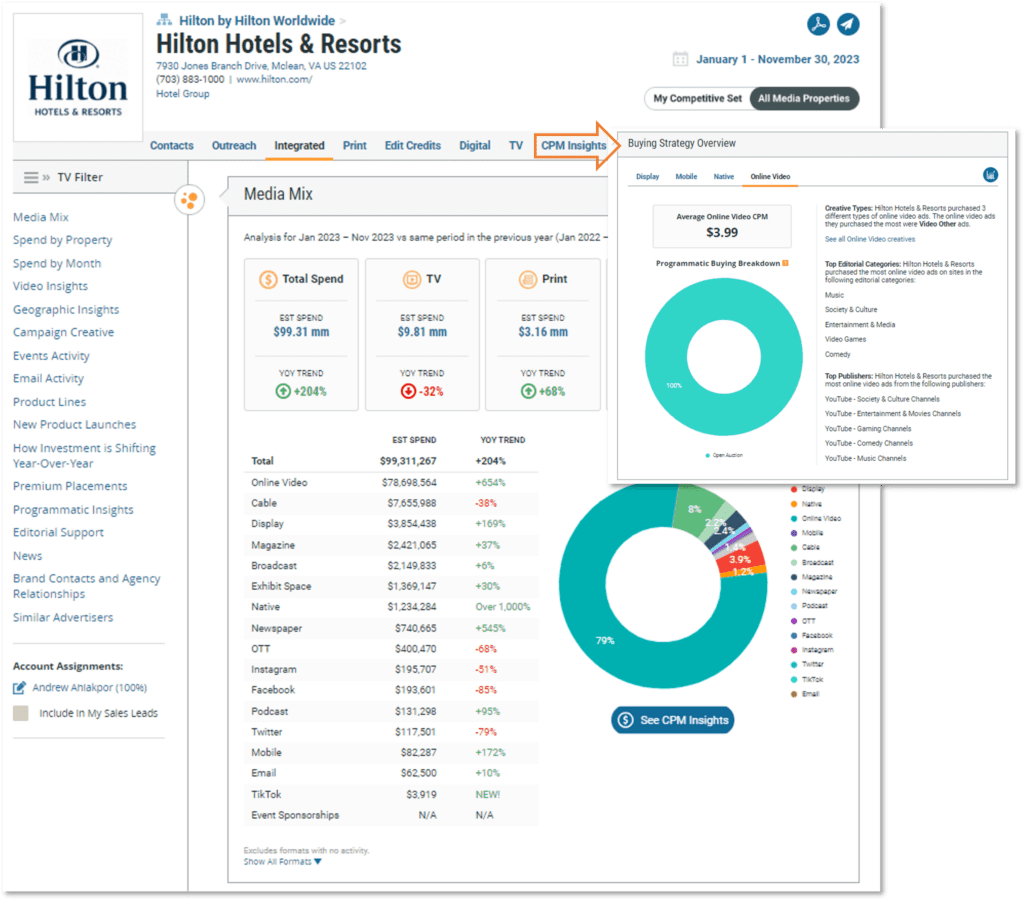Click the chart icon in Buying Strategy Overview

(990, 175)
